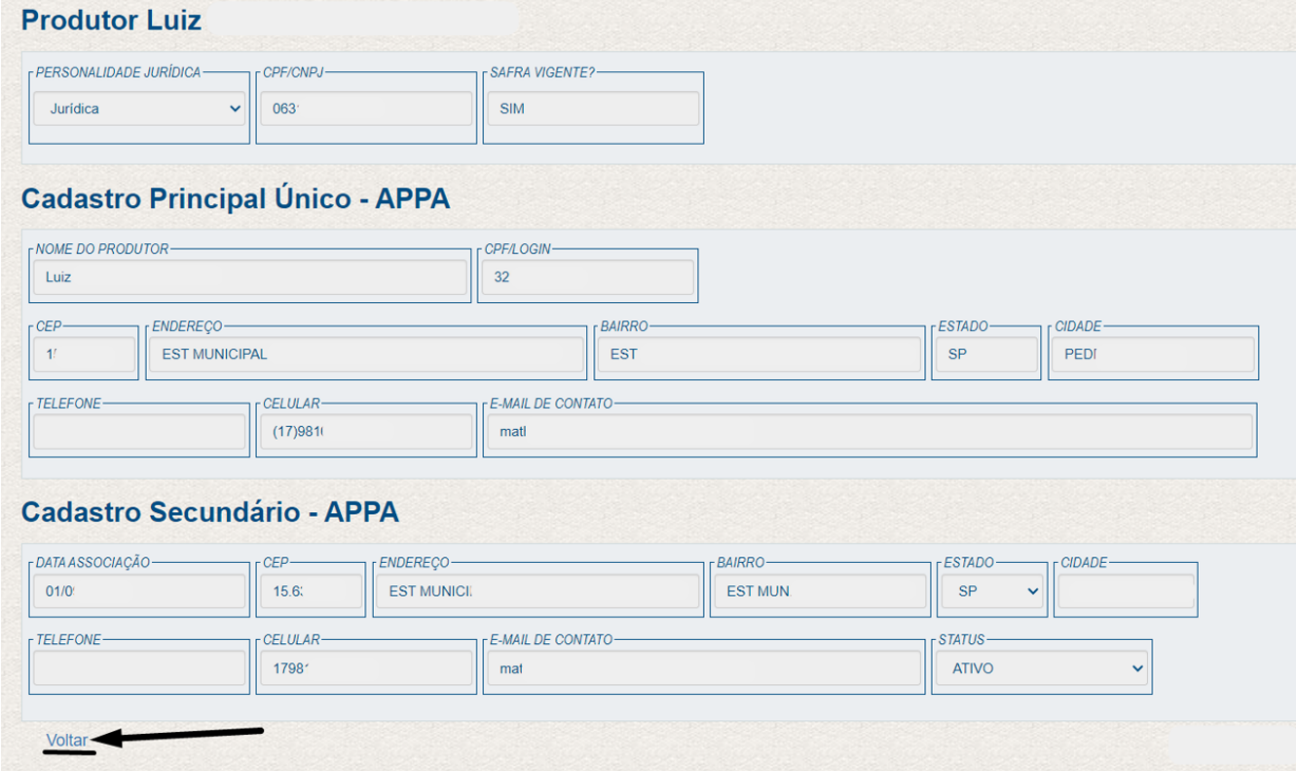Click the Nome do Produtor field
The width and height of the screenshot is (1296, 771).
(x=250, y=277)
